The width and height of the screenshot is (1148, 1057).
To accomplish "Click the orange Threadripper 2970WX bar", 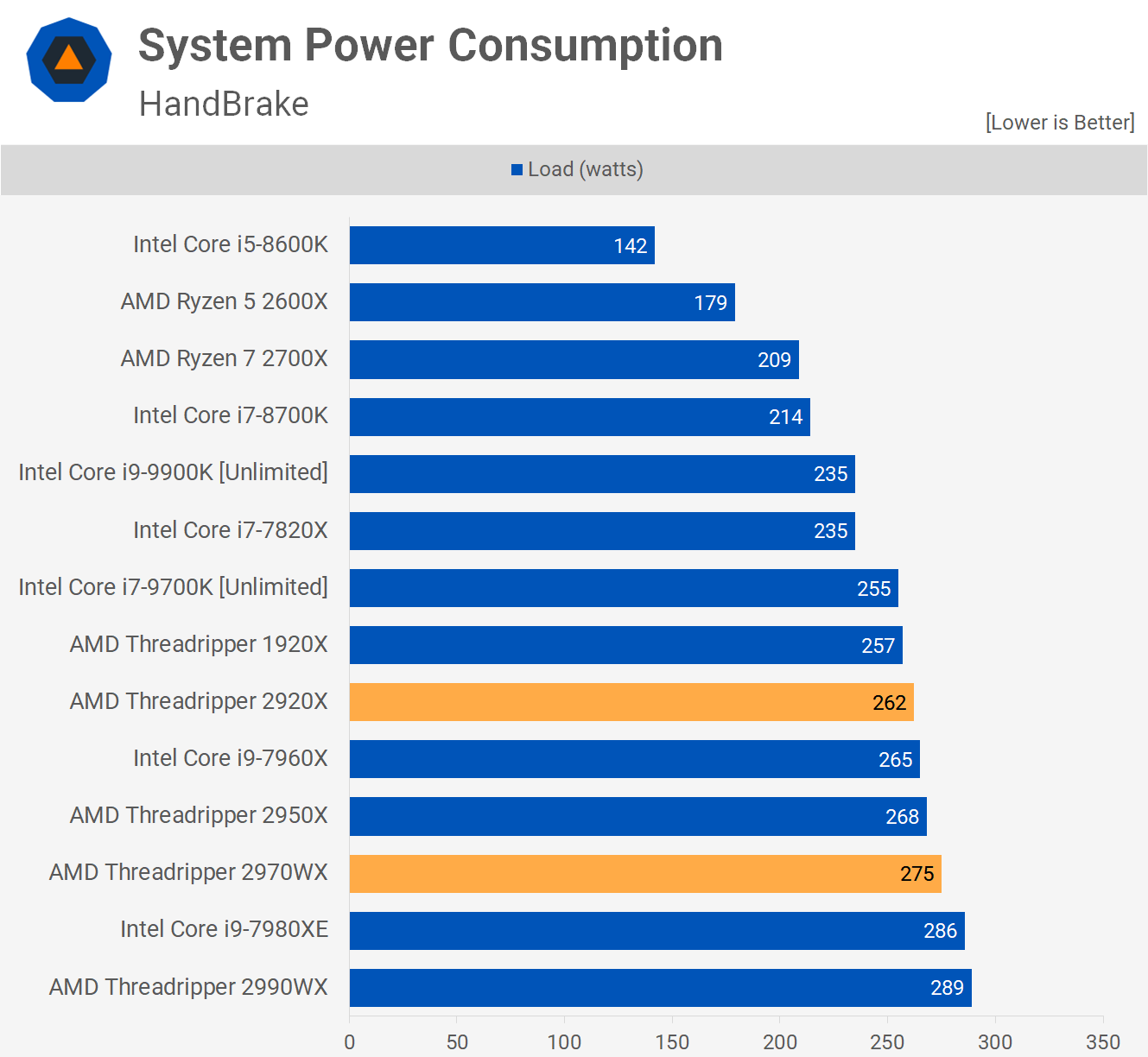I will click(644, 873).
